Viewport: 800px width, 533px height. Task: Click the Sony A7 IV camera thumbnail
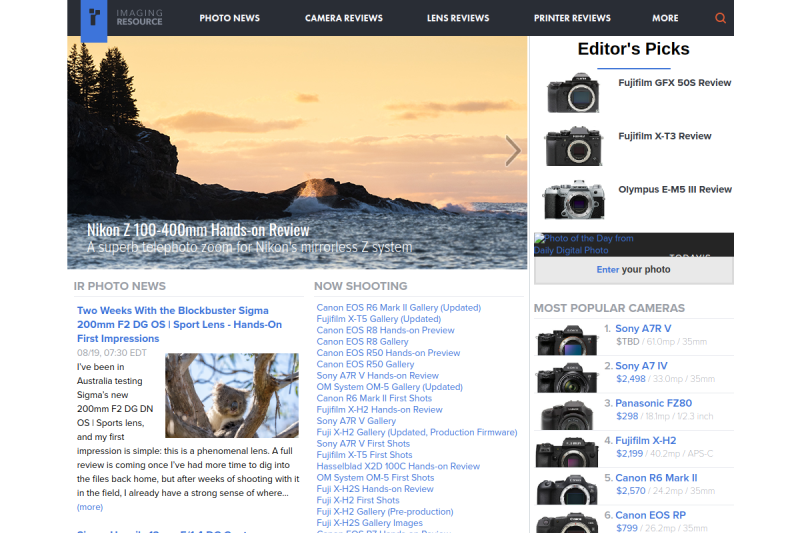pyautogui.click(x=567, y=376)
